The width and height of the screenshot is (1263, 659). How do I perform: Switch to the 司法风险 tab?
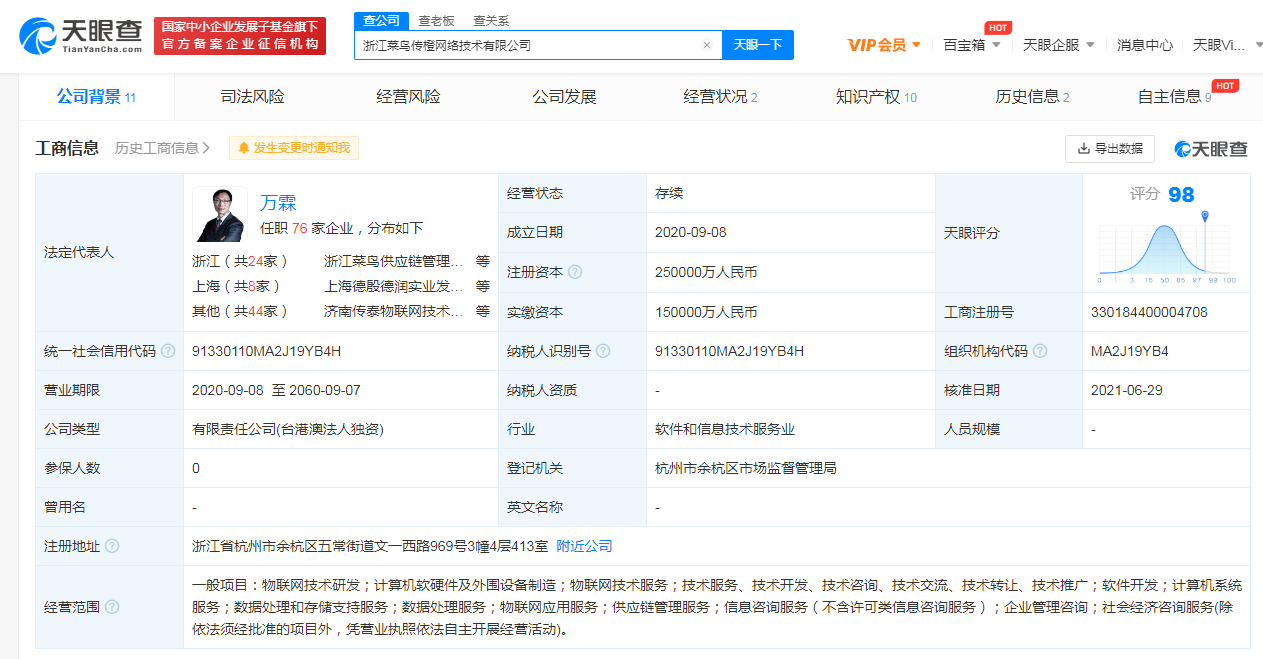tap(252, 97)
